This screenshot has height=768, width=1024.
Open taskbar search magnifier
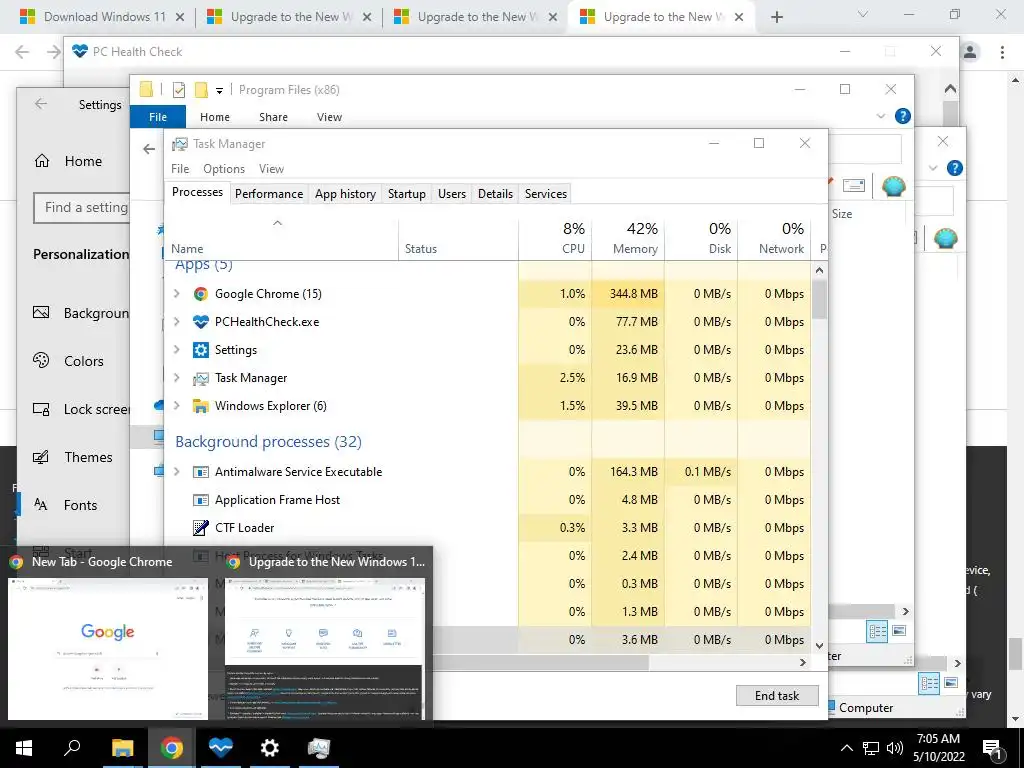[x=72, y=748]
